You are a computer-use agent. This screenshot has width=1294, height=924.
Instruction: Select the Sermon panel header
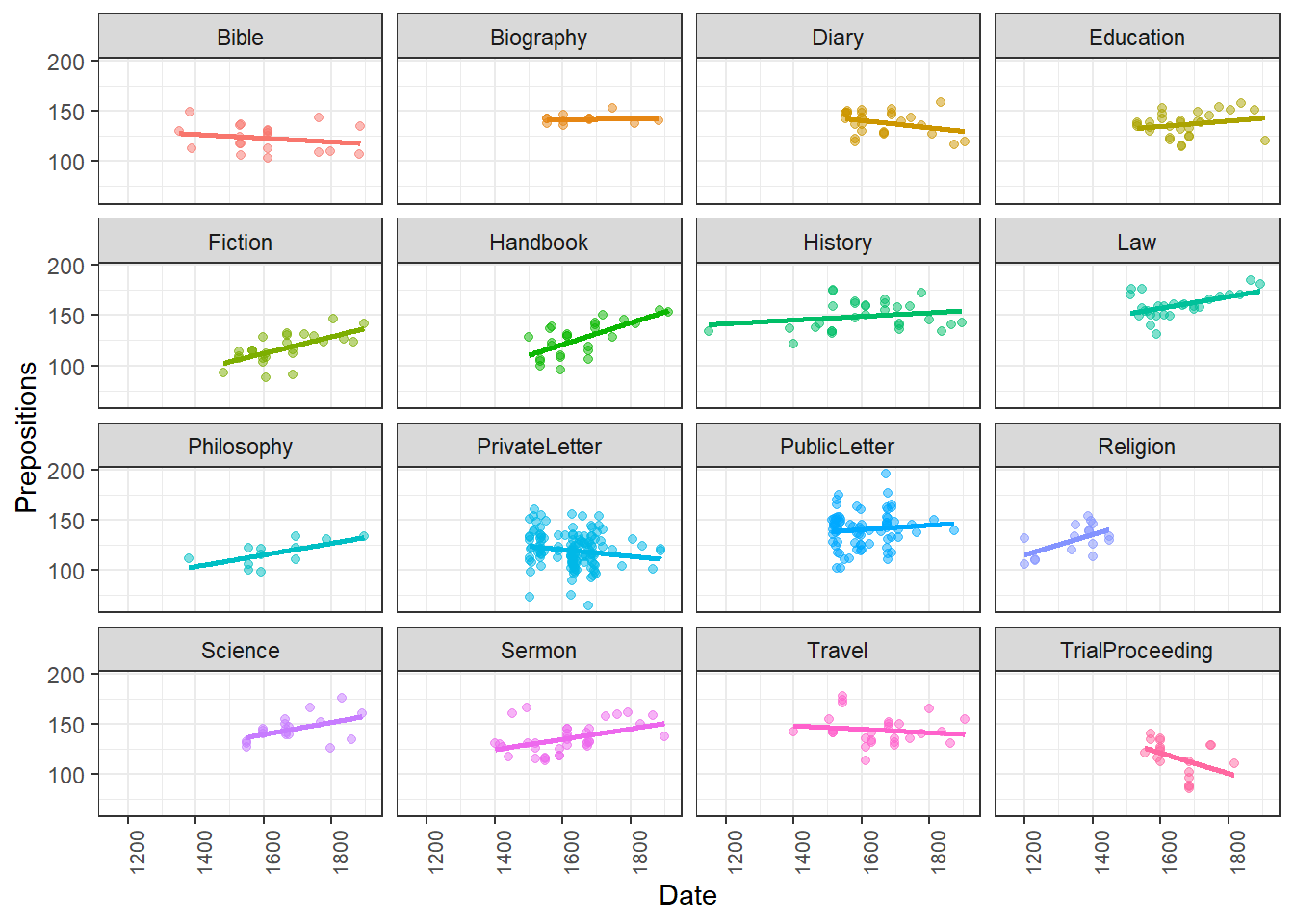(x=538, y=651)
